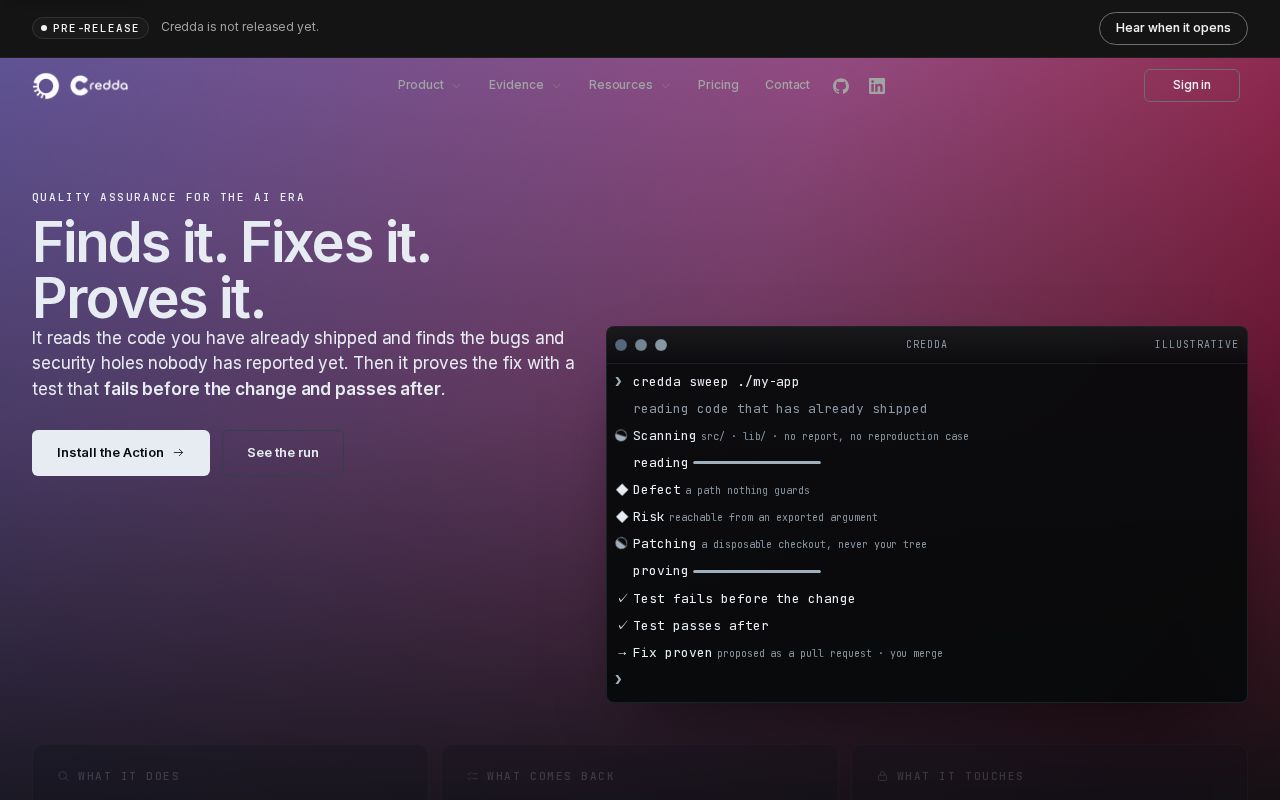
Task: Click the Patching spinner icon in terminal
Action: pos(621,544)
